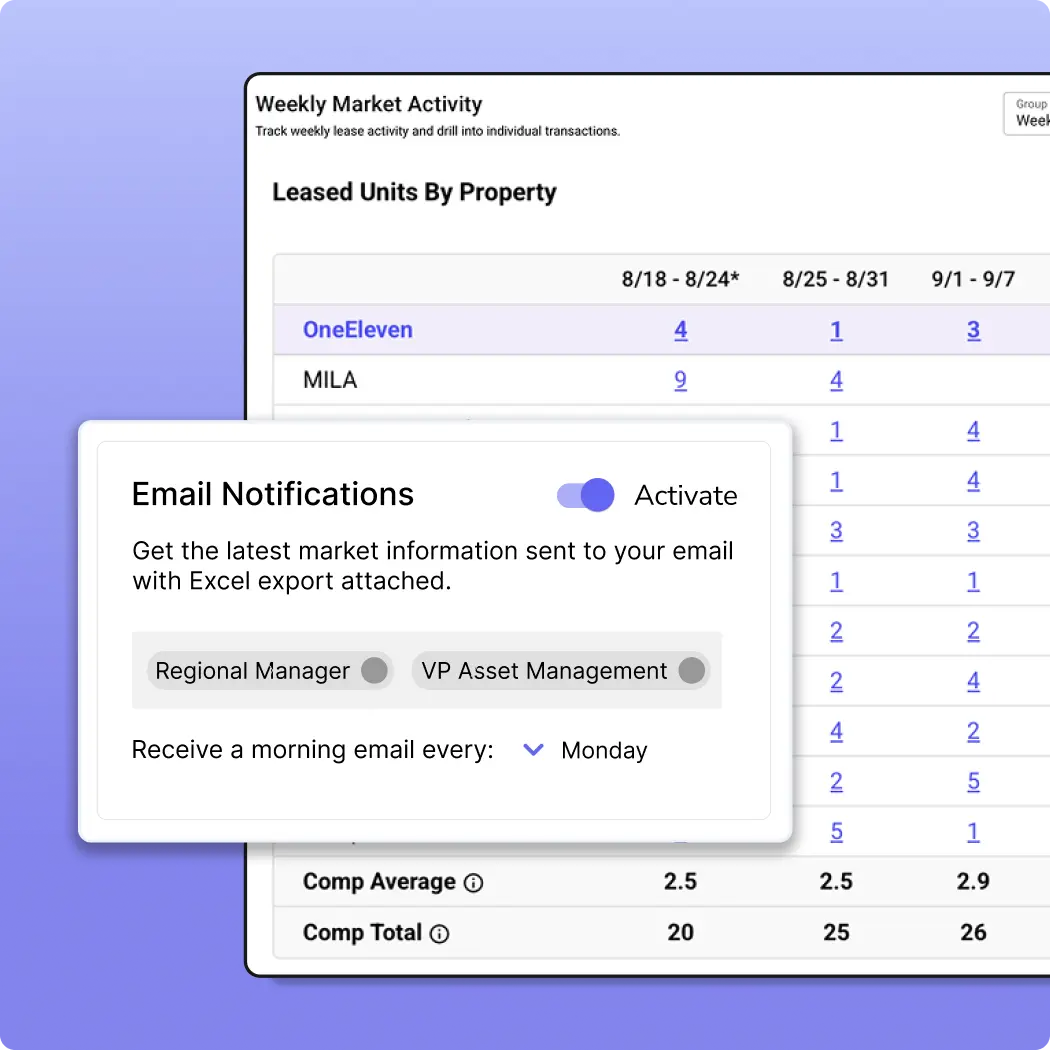Click MILA's 8/25 - 8/31 value 4
This screenshot has height=1050, width=1050.
tap(836, 380)
